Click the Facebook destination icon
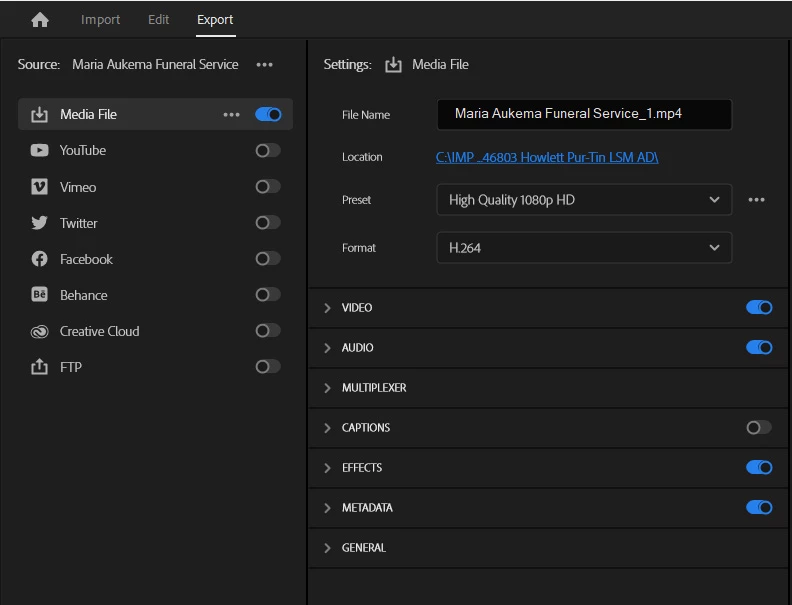 click(40, 259)
